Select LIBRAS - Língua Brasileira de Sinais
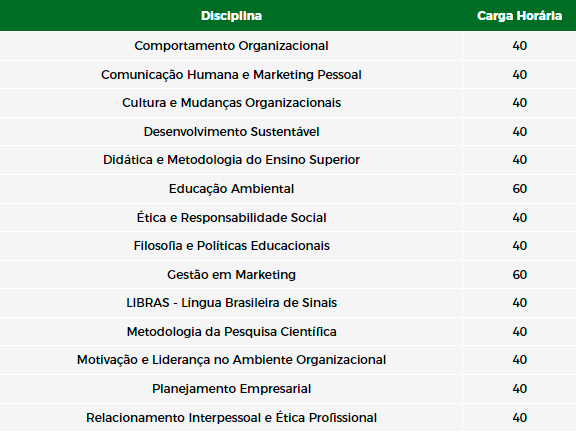The height and width of the screenshot is (432, 576). pos(231,303)
